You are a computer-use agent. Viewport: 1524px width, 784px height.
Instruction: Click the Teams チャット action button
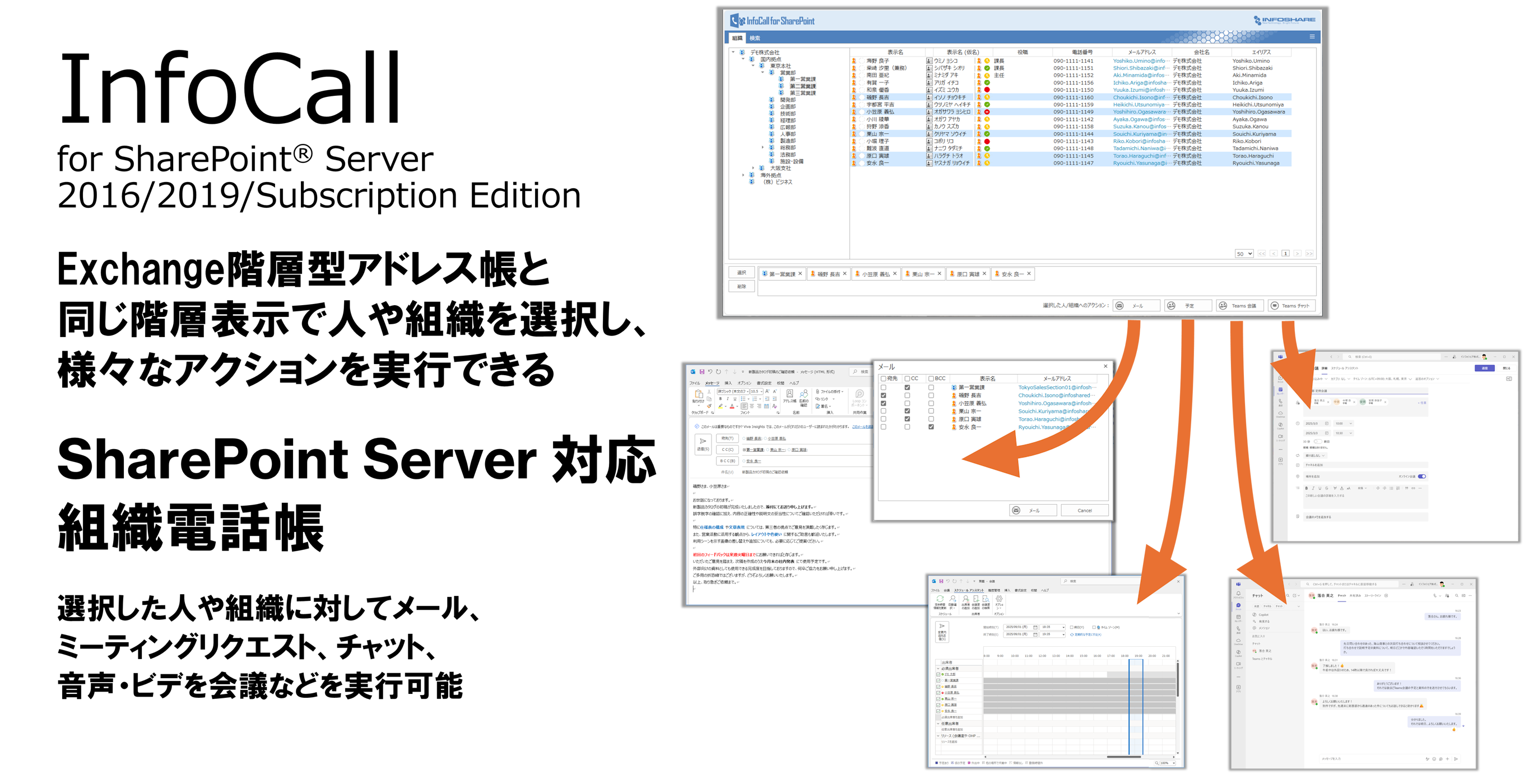pos(1291,306)
